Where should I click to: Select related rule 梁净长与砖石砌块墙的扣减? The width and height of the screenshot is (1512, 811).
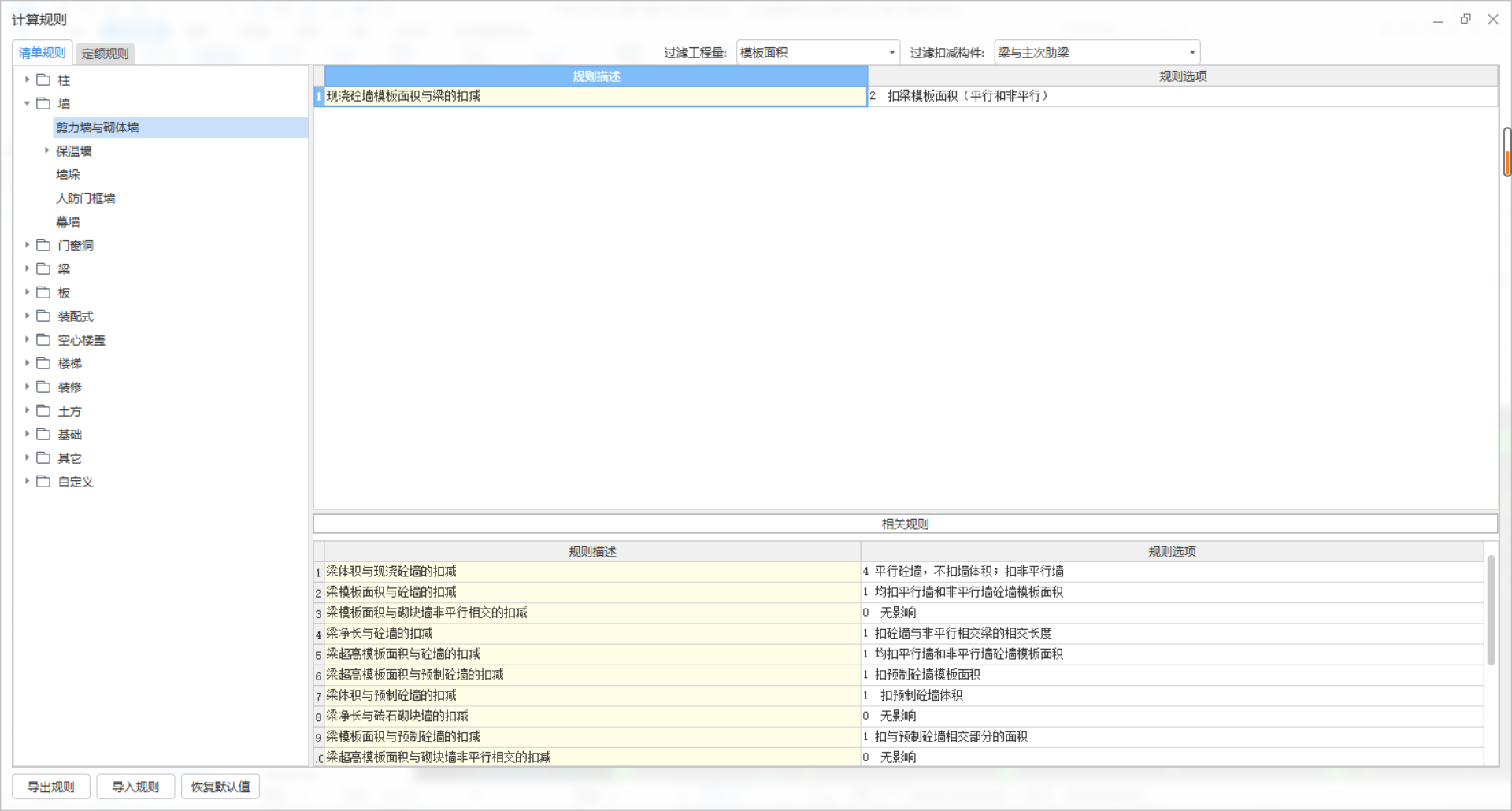coord(592,716)
